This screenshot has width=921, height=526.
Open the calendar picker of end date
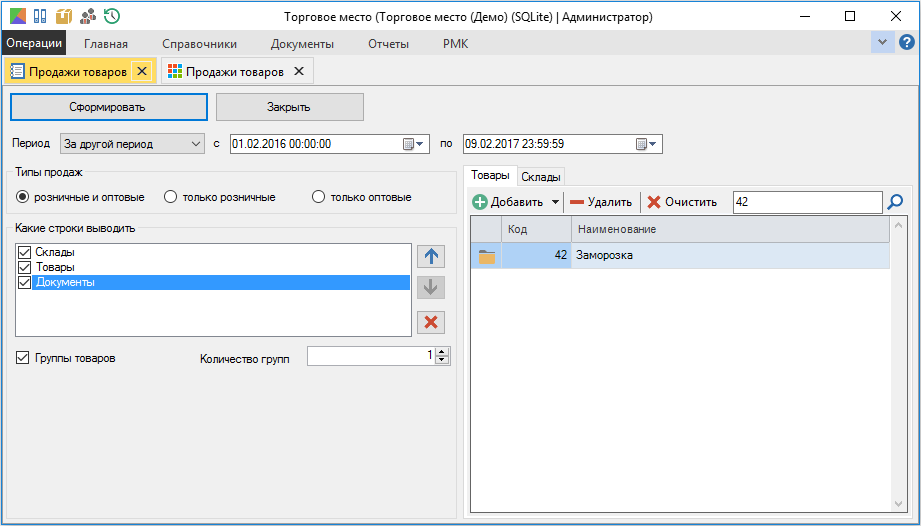point(646,144)
